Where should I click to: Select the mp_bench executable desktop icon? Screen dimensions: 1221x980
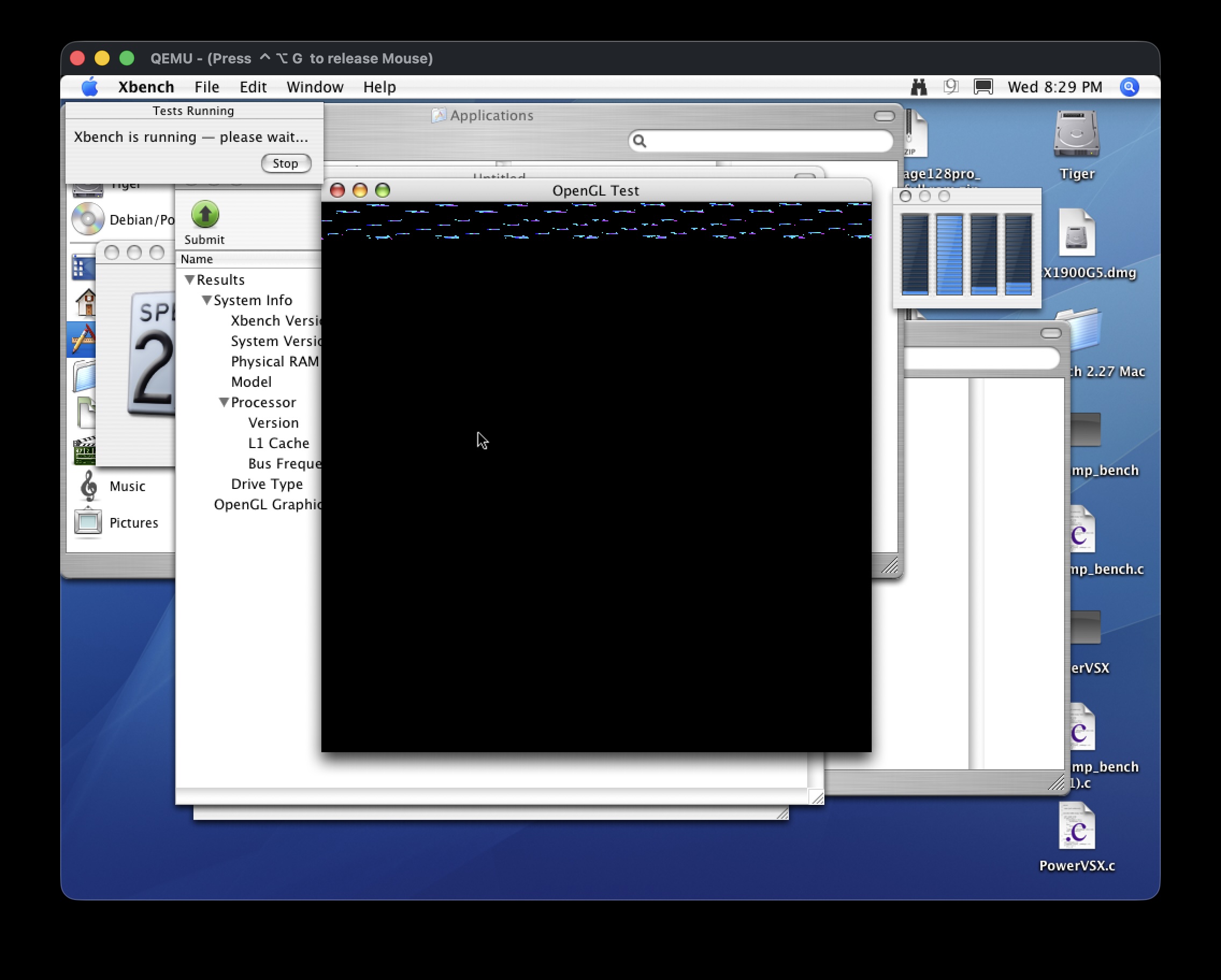(1086, 430)
